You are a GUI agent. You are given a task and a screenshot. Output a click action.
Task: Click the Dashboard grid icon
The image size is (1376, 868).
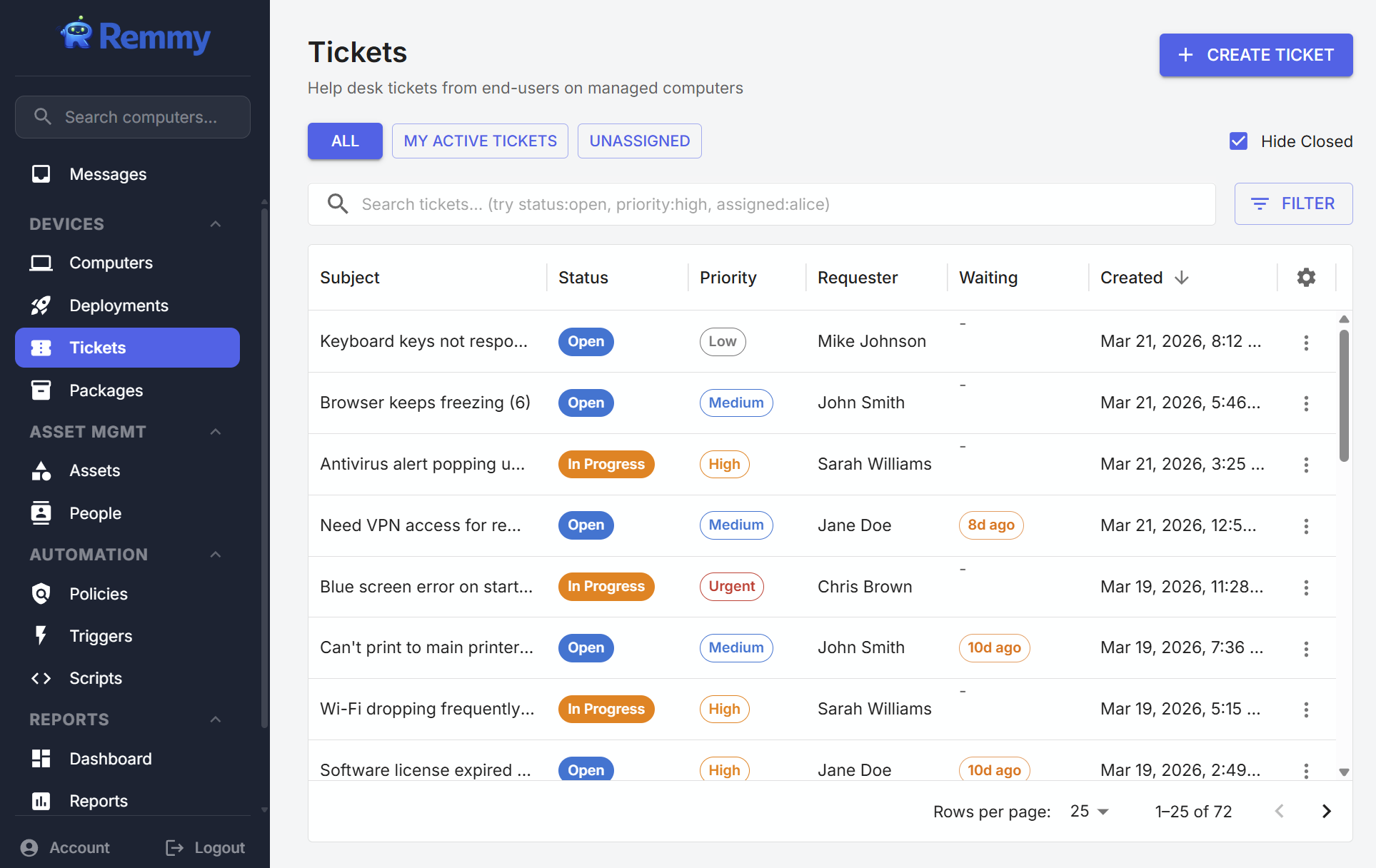(x=41, y=759)
